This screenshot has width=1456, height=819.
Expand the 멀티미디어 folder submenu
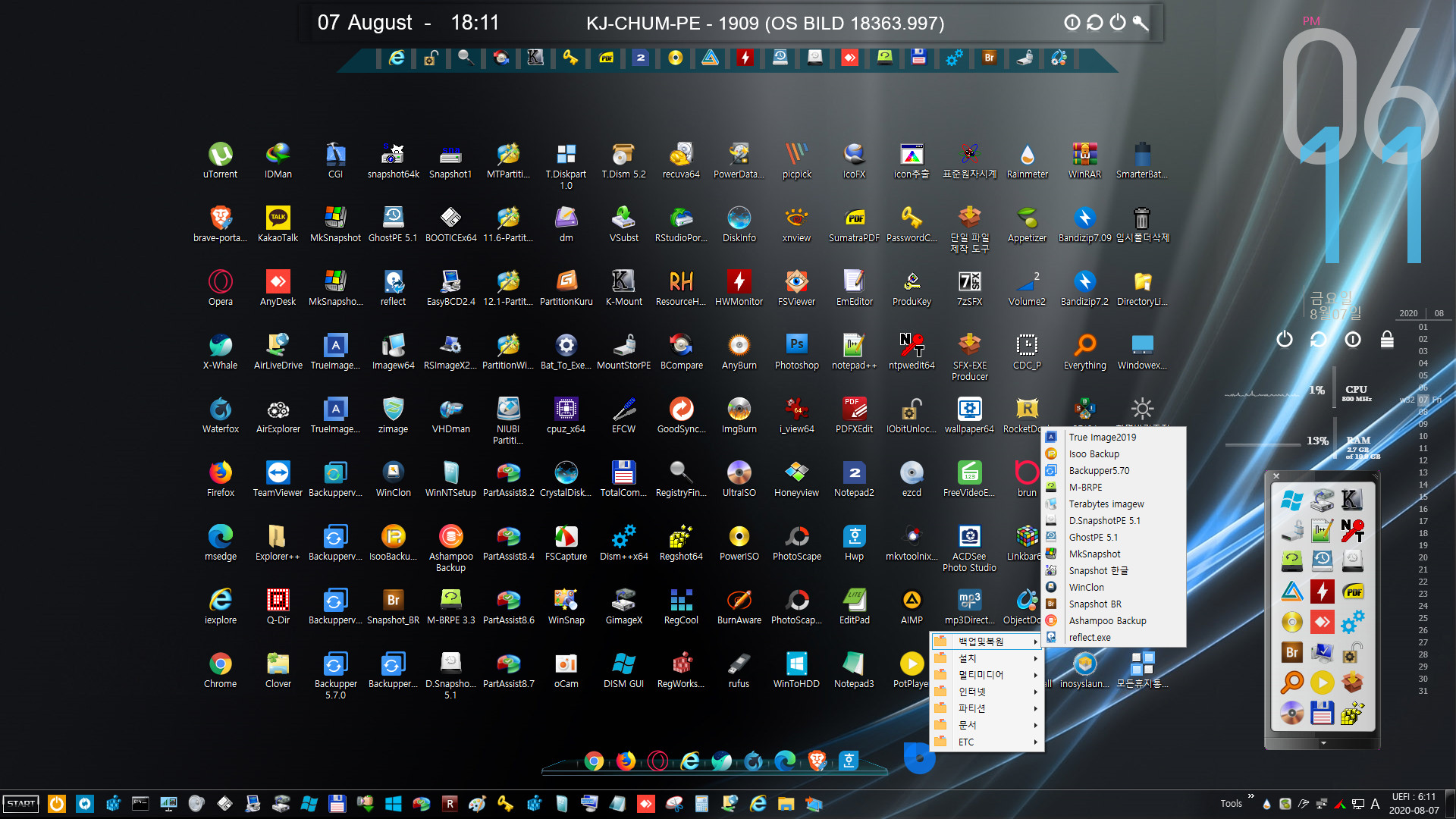pyautogui.click(x=987, y=675)
